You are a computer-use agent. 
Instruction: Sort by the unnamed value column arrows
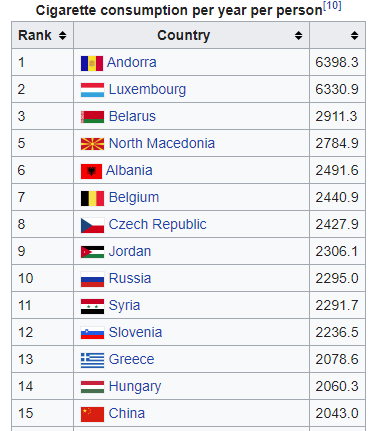click(354, 35)
